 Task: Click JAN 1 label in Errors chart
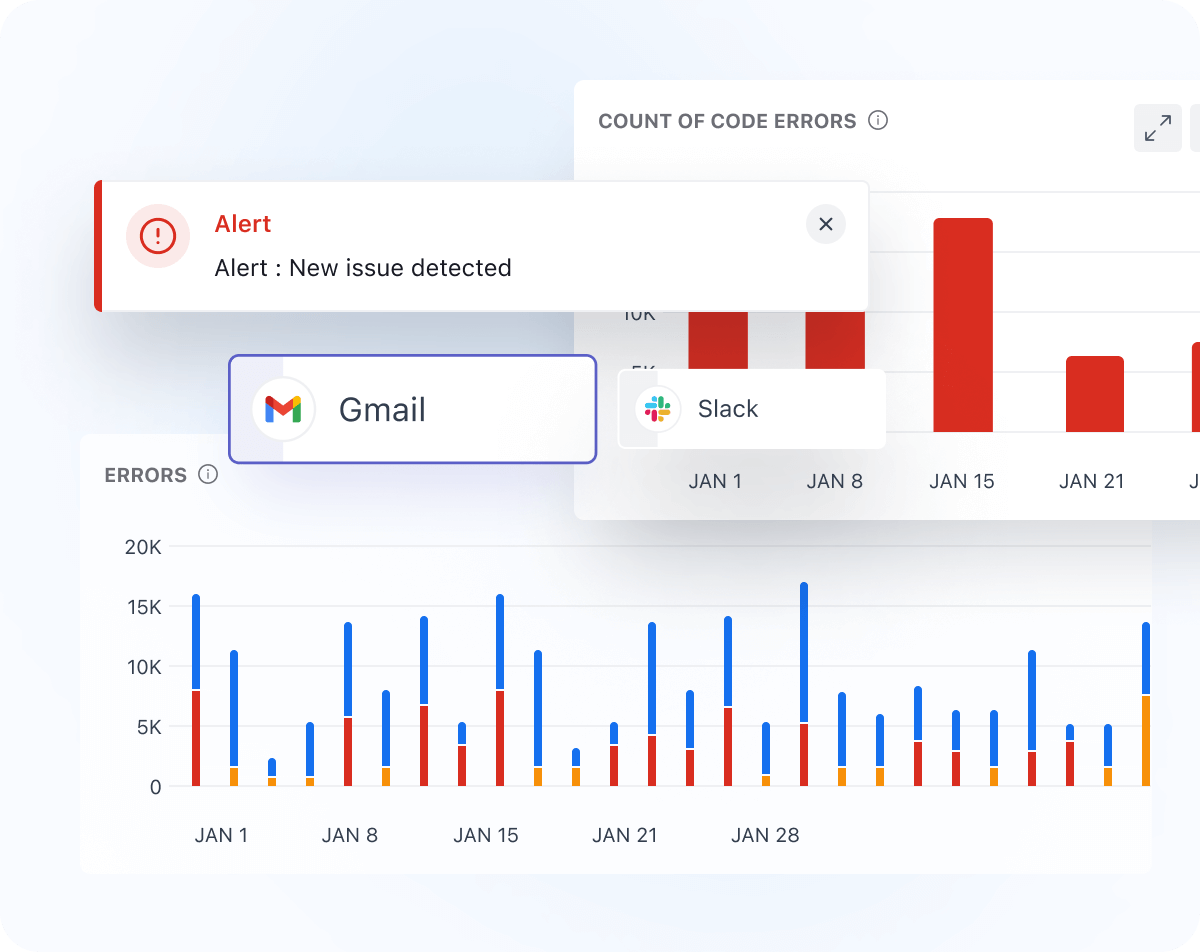pos(221,835)
